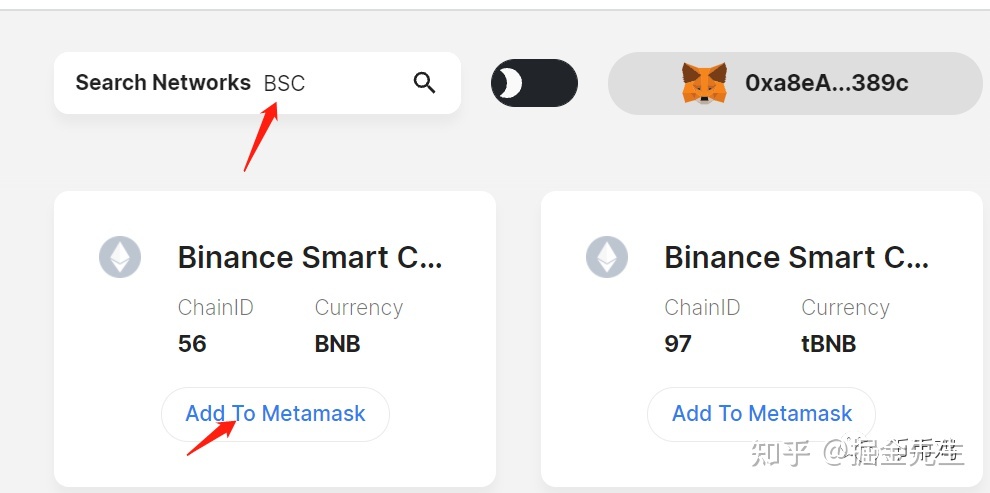Click the magnifier search icon
Screen dimensions: 990x493
pos(424,83)
